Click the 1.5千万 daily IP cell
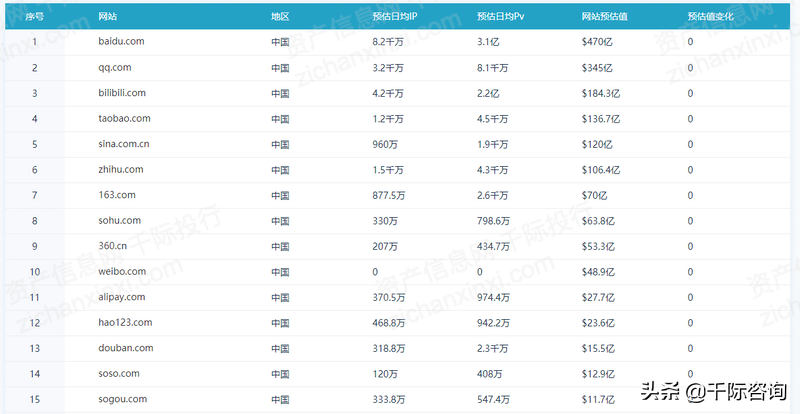This screenshot has height=414, width=800. pyautogui.click(x=388, y=170)
